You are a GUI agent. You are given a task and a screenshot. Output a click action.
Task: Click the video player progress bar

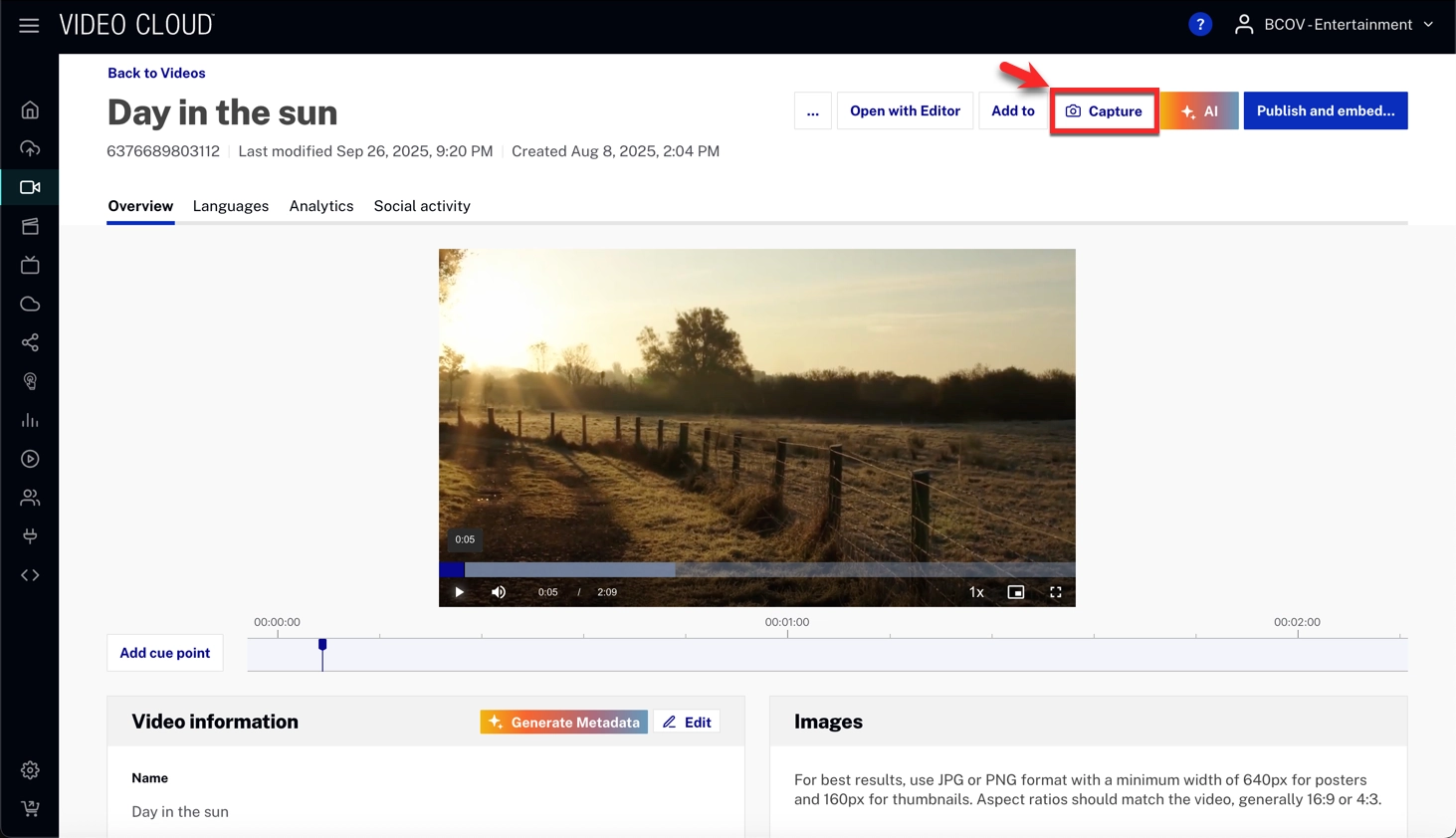(x=756, y=570)
